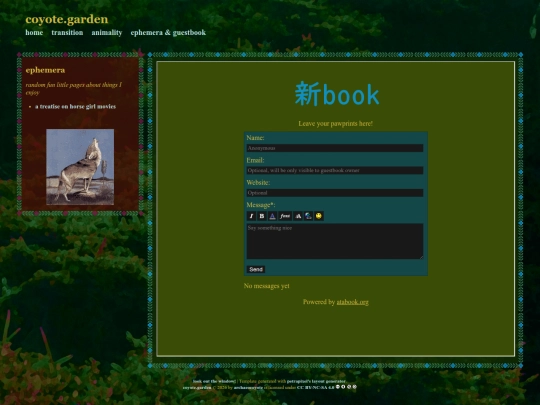This screenshot has width=540, height=405.
Task: Focus the Name input field
Action: click(x=335, y=148)
